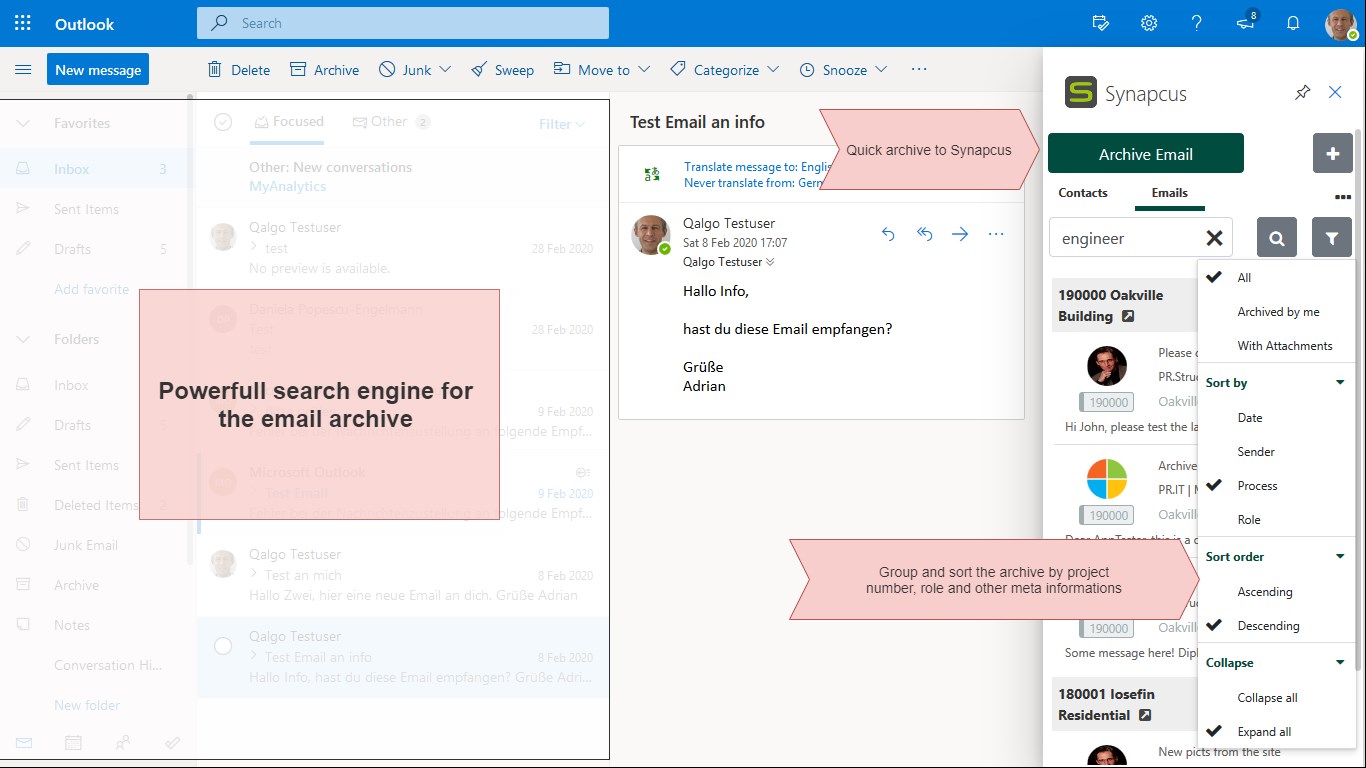The width and height of the screenshot is (1366, 768).
Task: Collapse the Folders group
Action: click(24, 339)
